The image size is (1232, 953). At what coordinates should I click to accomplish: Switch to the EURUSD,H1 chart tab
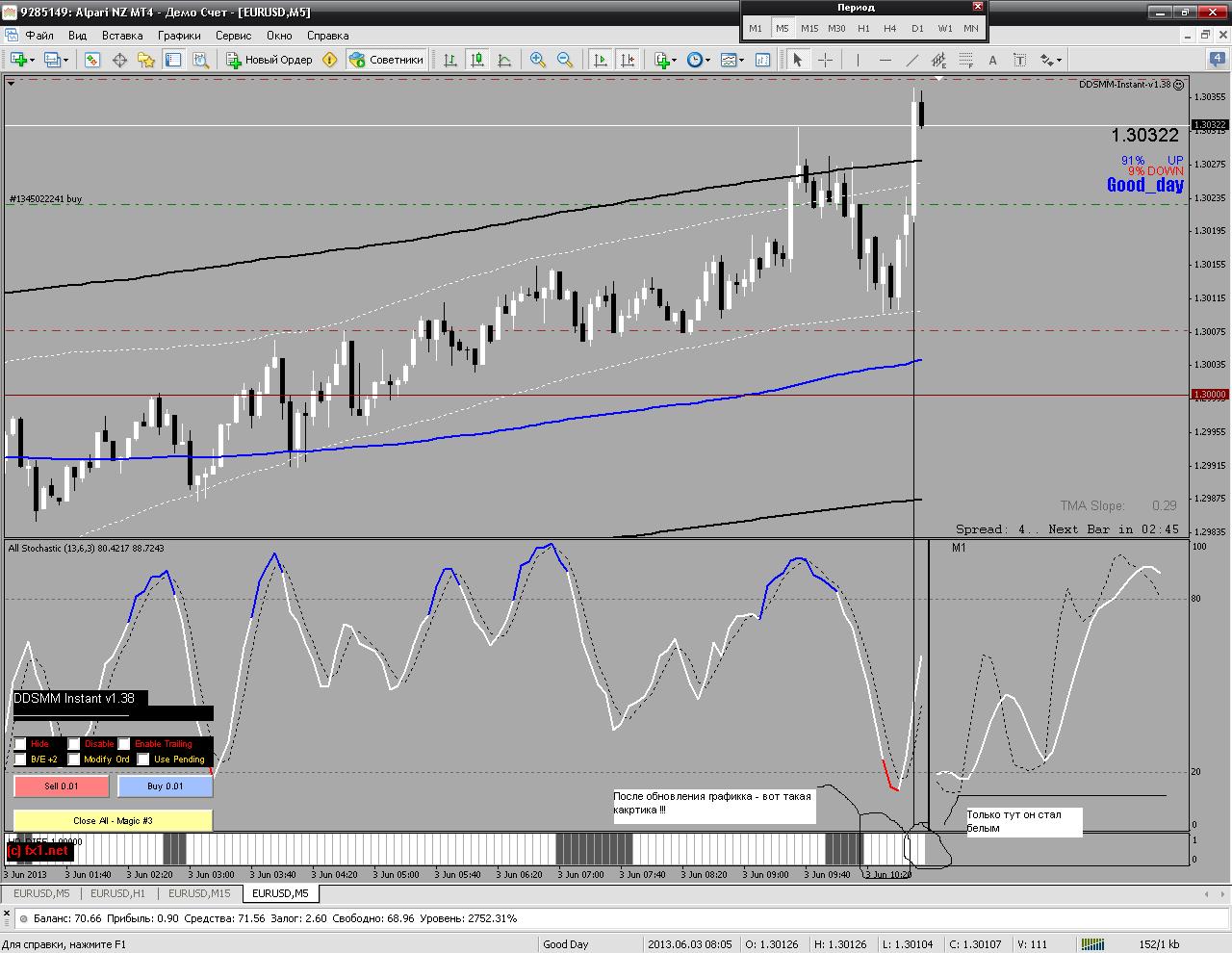[118, 893]
